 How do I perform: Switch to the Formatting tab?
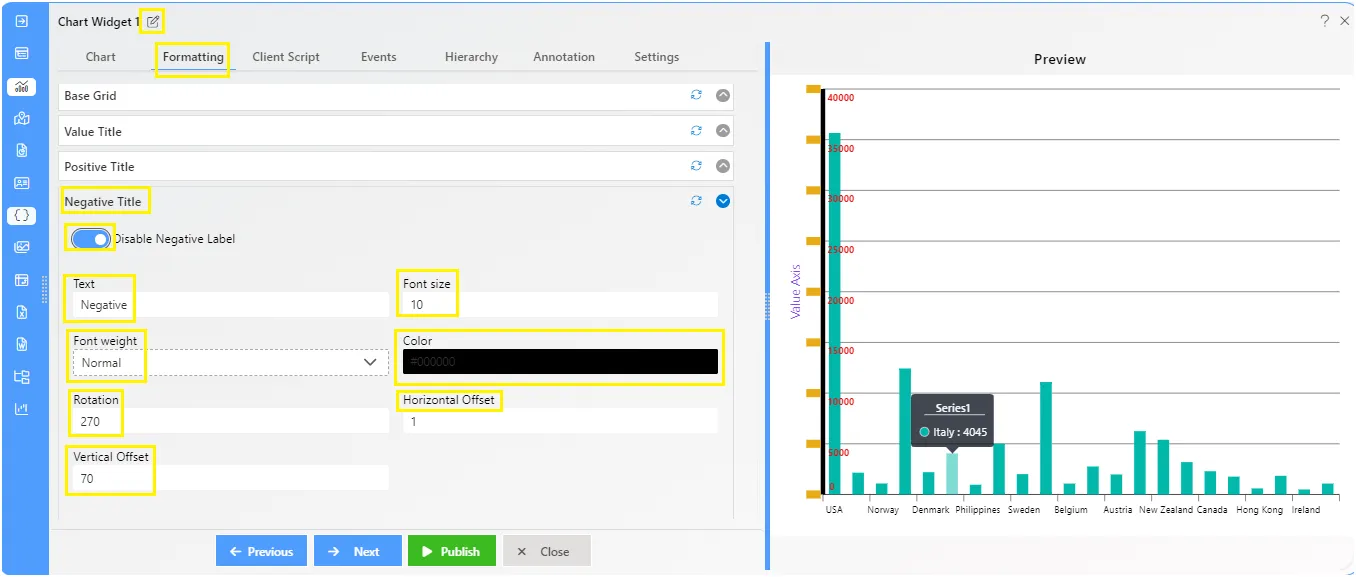[x=193, y=57]
